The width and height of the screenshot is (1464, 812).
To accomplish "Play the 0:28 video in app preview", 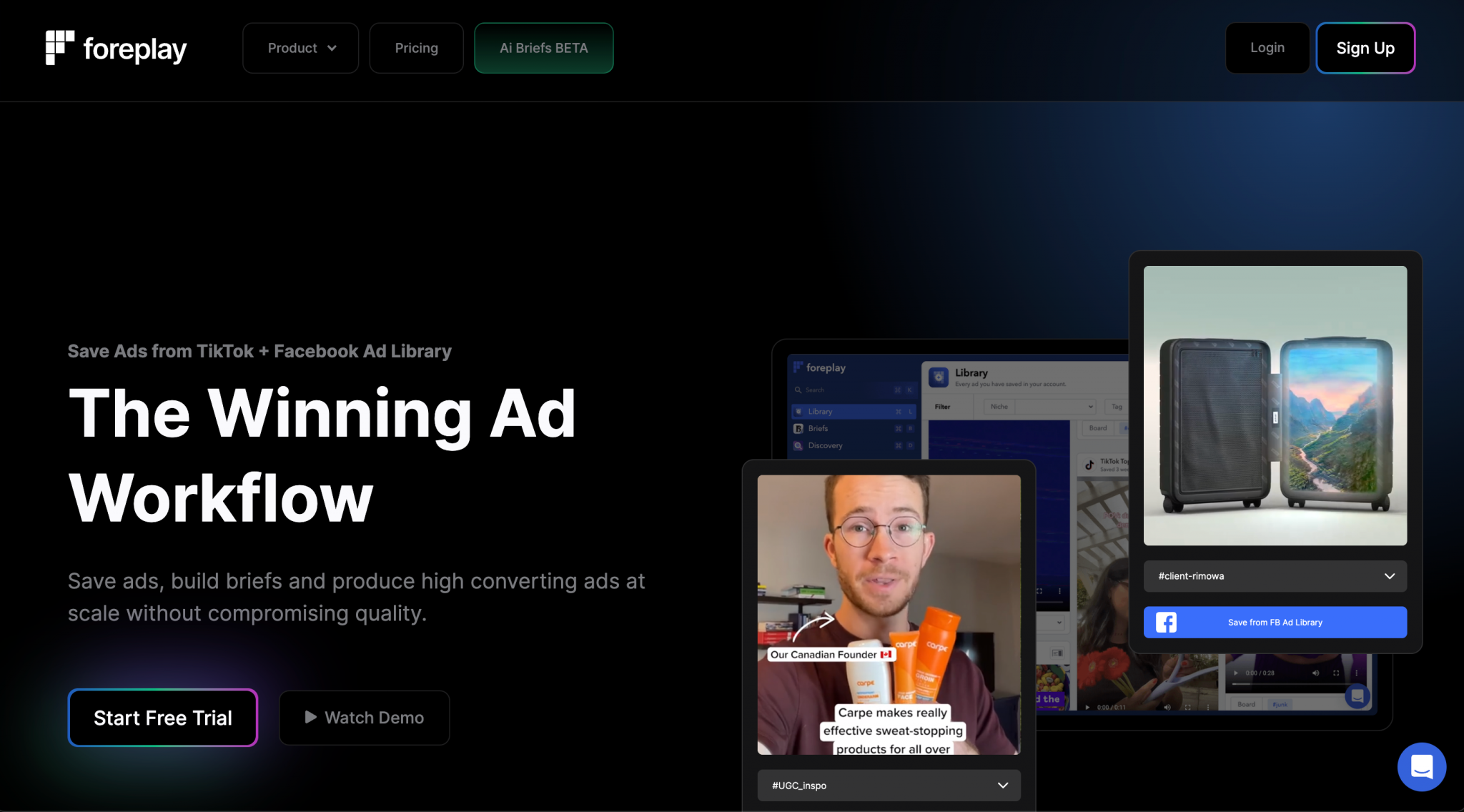I will (1236, 673).
